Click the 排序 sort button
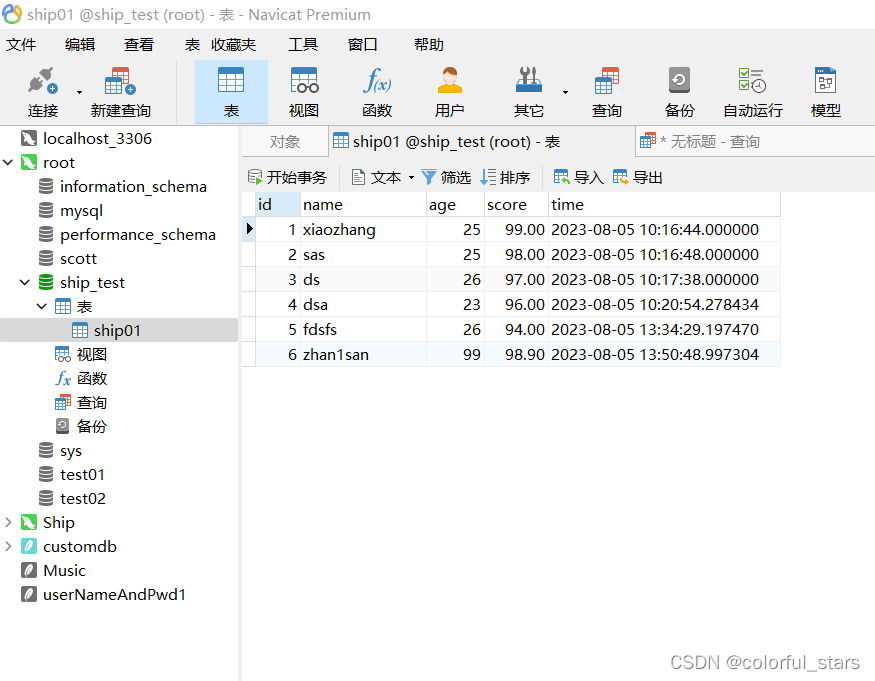This screenshot has height=681, width=875. point(505,178)
